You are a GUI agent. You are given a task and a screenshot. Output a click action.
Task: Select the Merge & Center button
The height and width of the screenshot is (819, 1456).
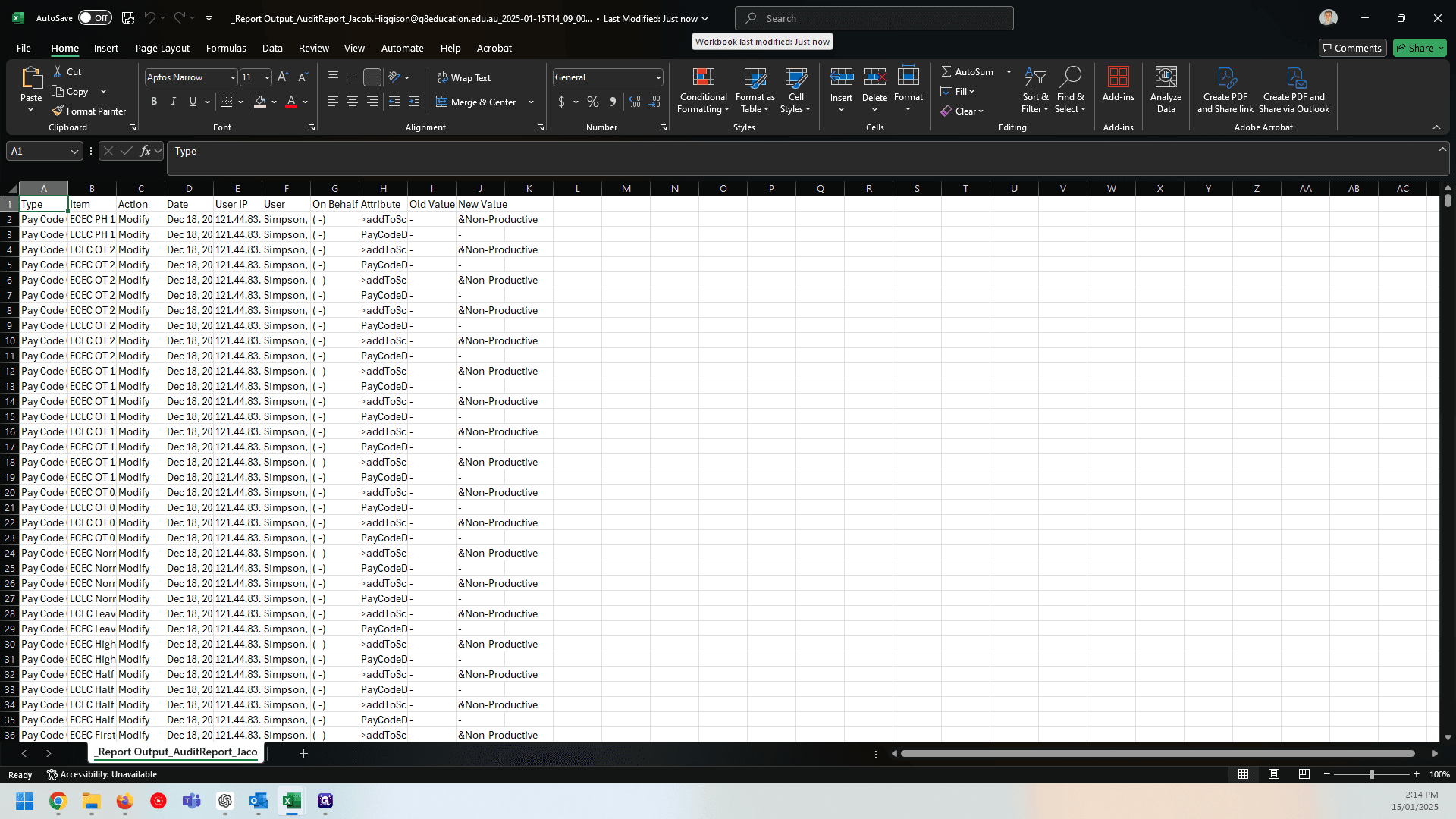[477, 102]
